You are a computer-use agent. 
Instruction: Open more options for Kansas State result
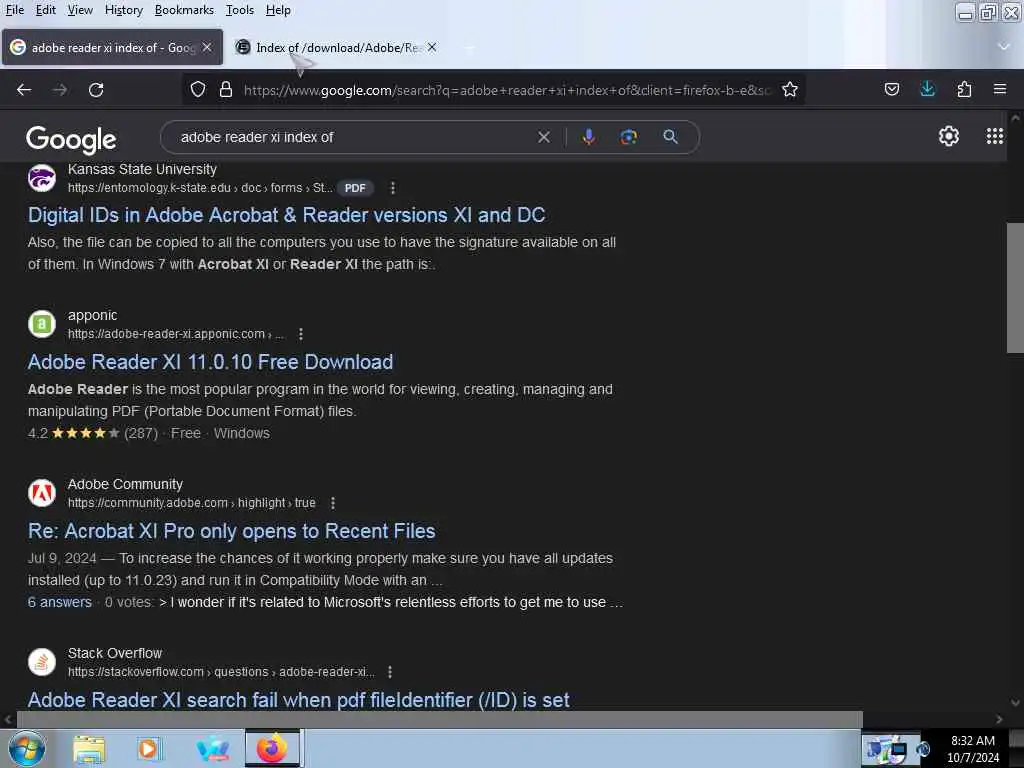[x=392, y=188]
